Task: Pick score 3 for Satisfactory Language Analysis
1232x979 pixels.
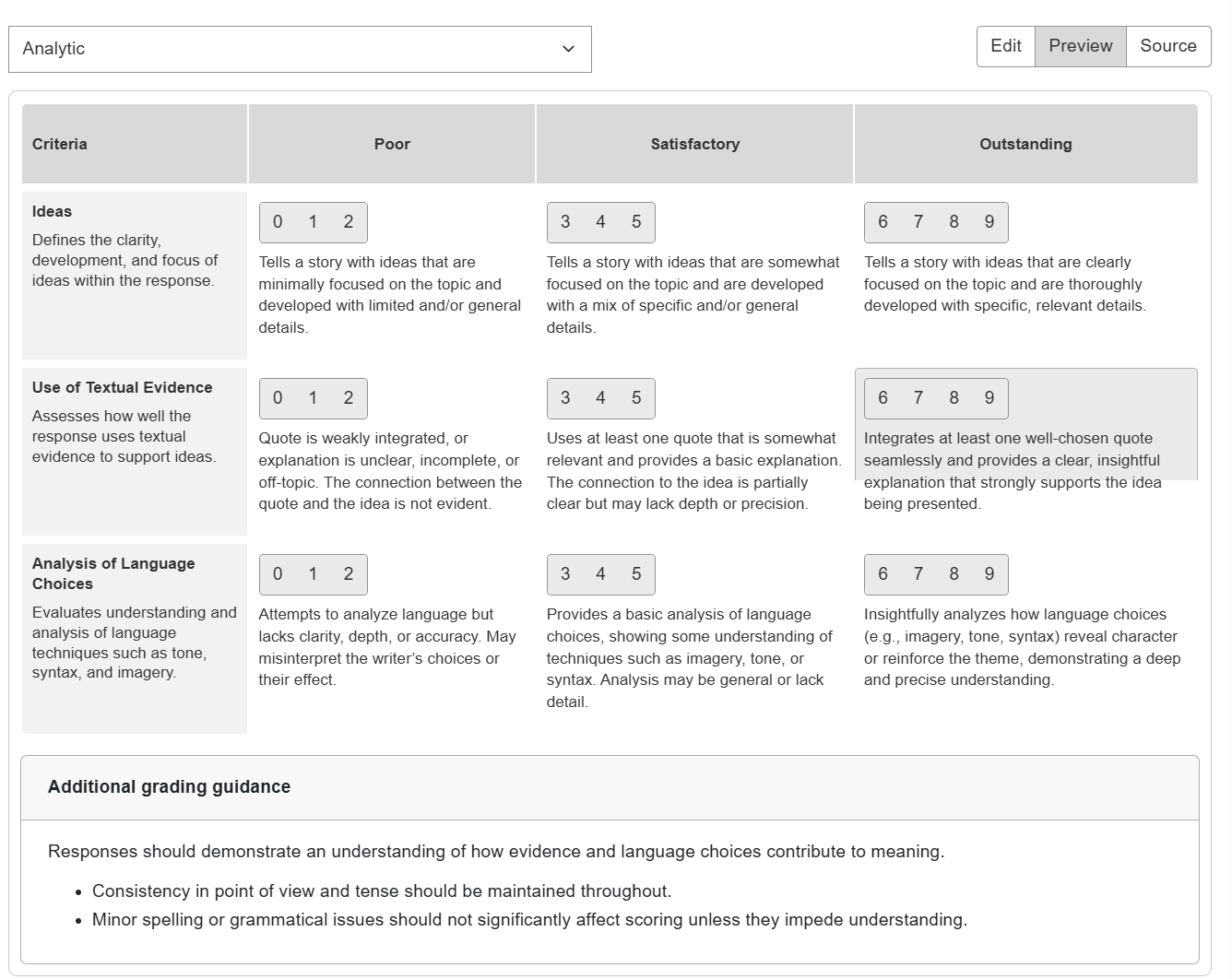Action: click(565, 574)
